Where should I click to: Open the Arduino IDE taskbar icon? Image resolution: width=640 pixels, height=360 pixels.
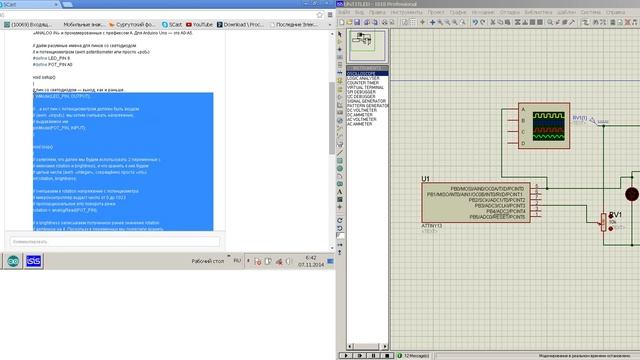click(x=13, y=261)
